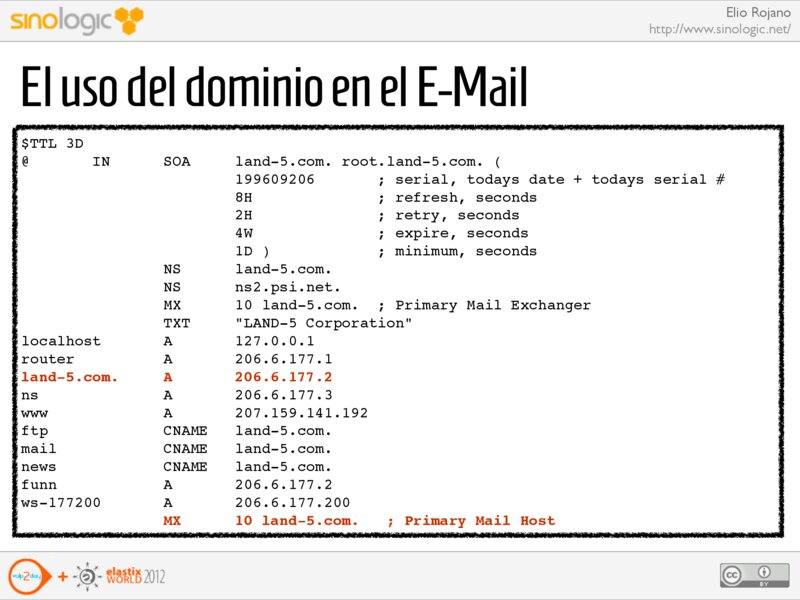Click the red 'Primary Mail Host' MX line
This screenshot has width=800, height=600.
[x=359, y=521]
